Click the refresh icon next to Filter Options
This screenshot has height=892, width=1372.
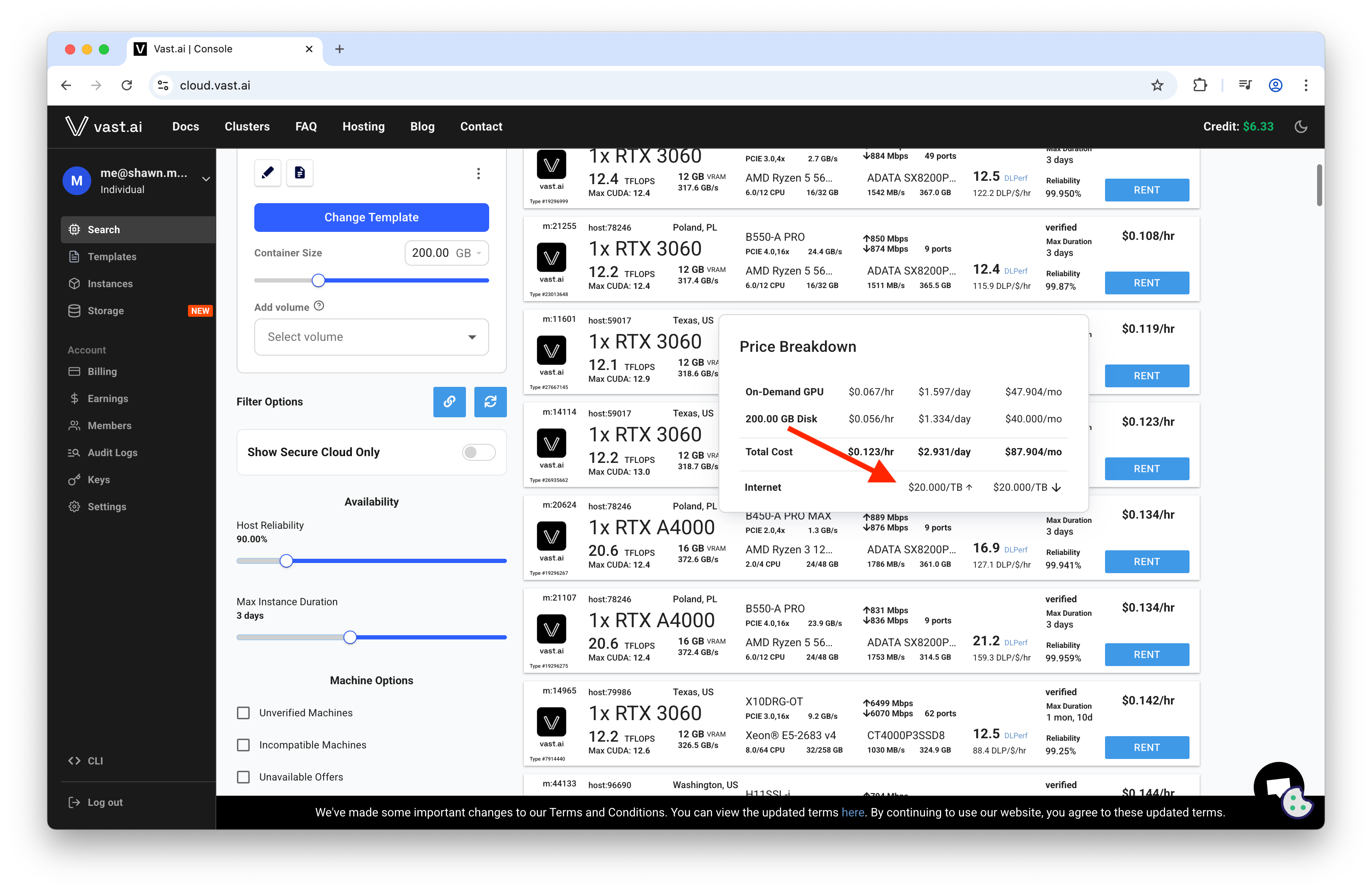(490, 402)
